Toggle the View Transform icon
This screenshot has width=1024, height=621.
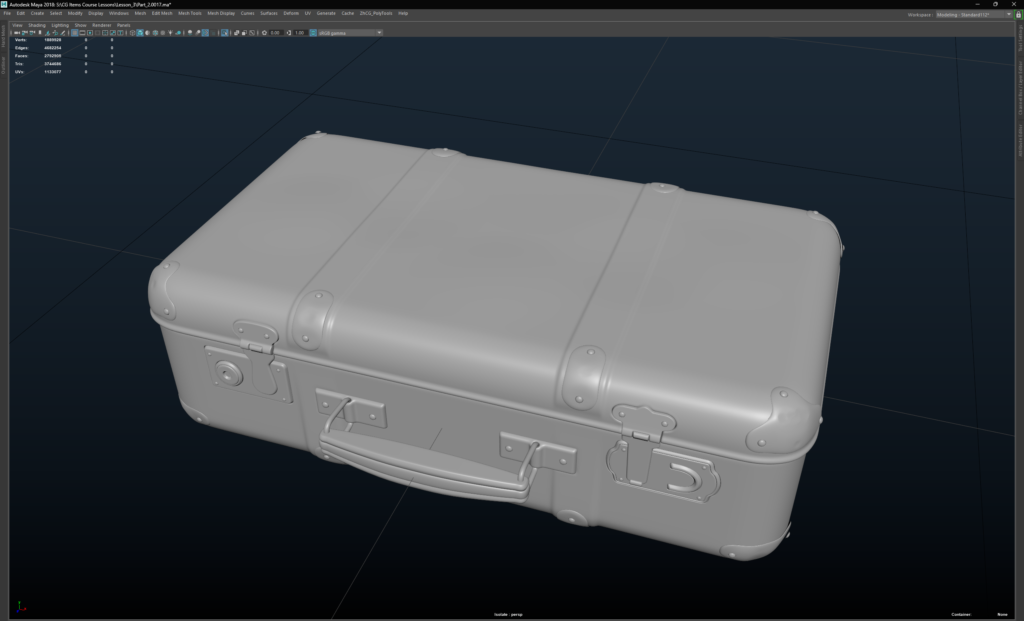313,33
